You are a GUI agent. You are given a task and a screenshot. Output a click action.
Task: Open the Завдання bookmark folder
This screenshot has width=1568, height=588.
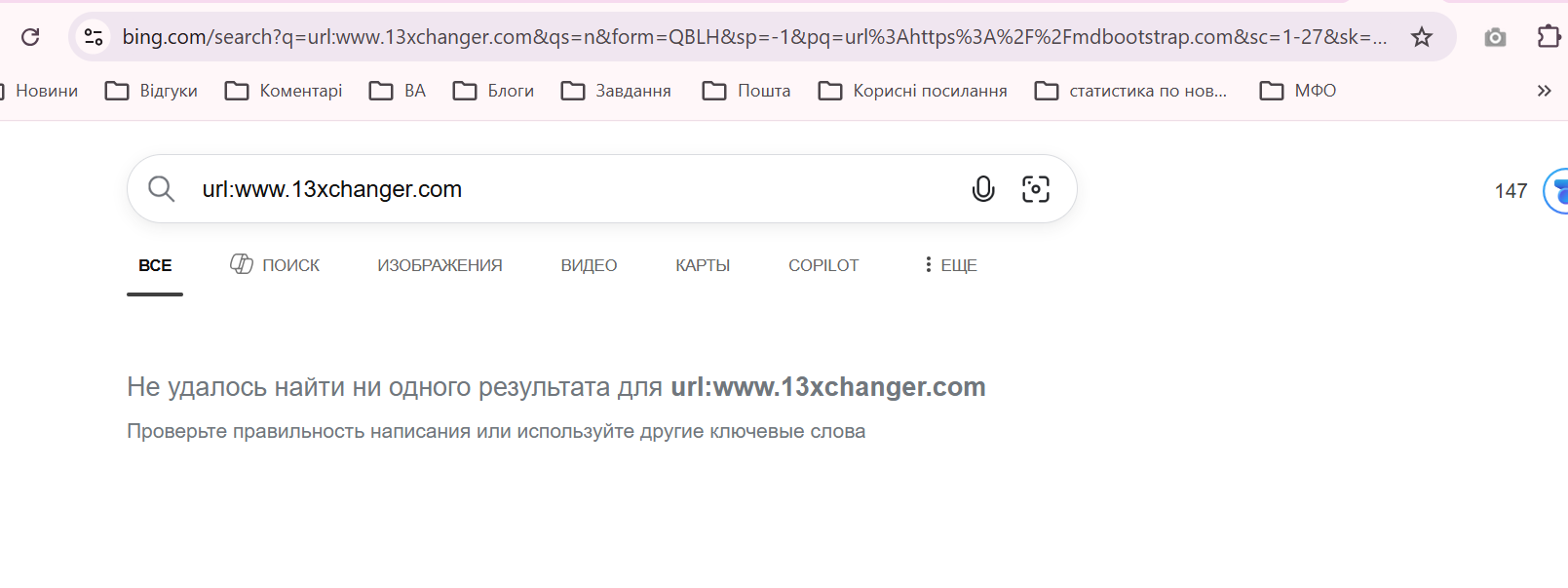tap(617, 91)
